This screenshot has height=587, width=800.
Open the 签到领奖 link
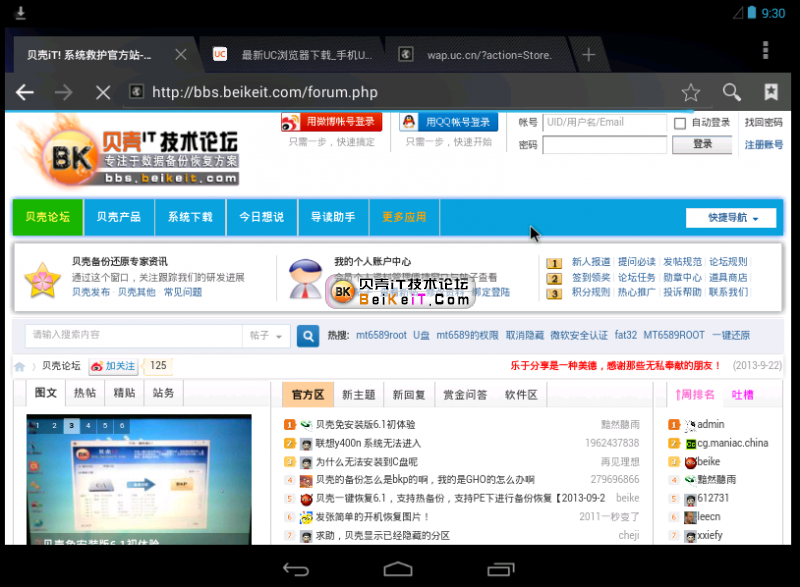591,278
